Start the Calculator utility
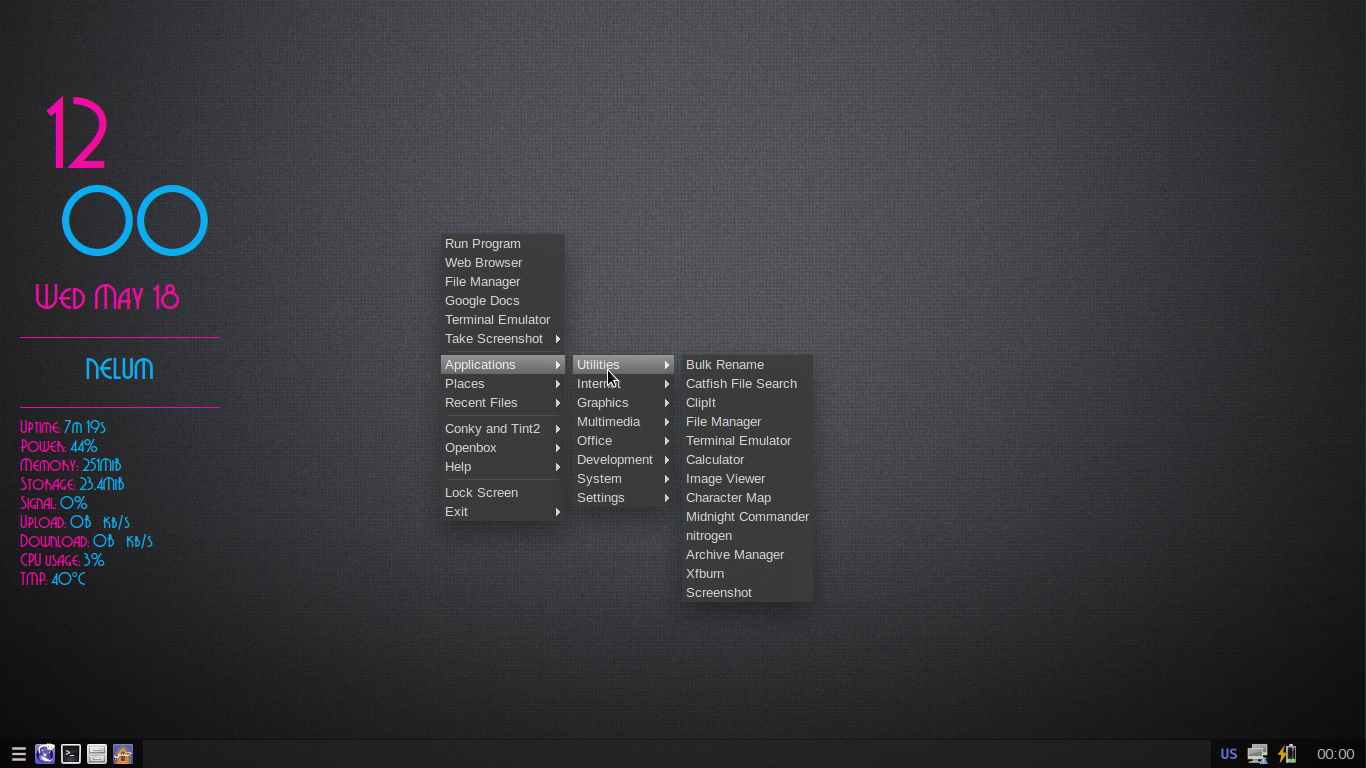 click(x=715, y=460)
